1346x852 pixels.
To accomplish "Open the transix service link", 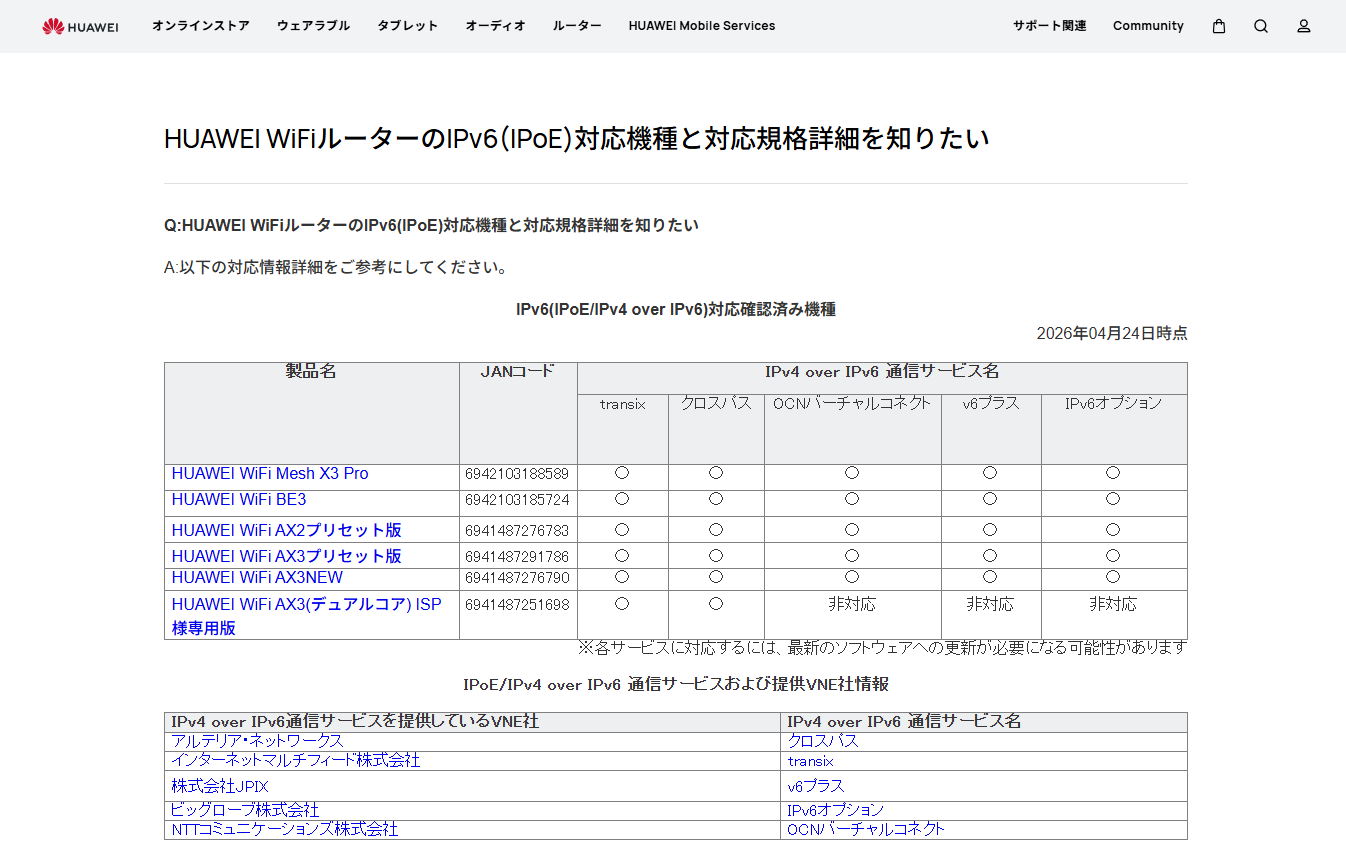I will [x=810, y=761].
